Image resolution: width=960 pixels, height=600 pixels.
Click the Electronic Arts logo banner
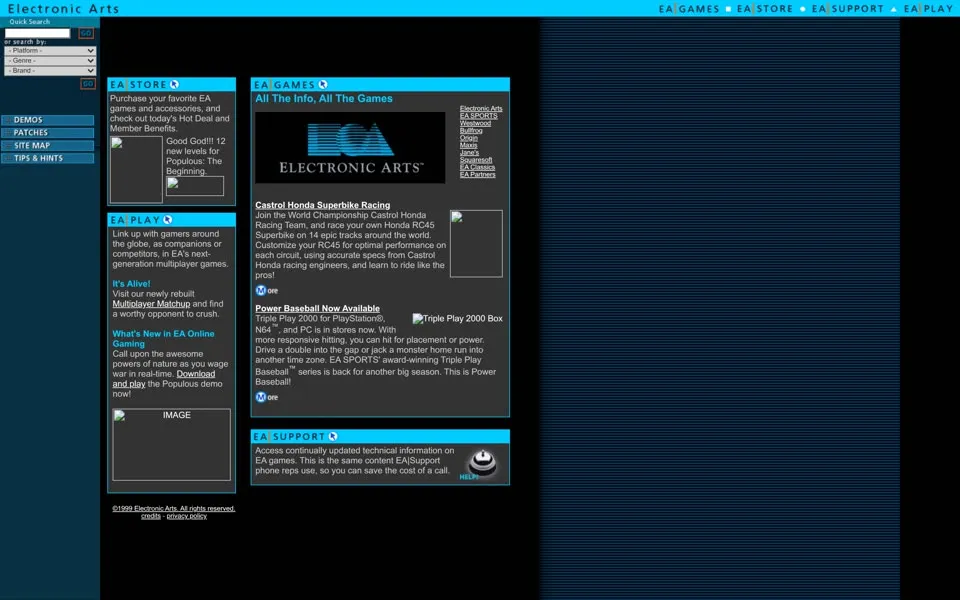[x=350, y=148]
